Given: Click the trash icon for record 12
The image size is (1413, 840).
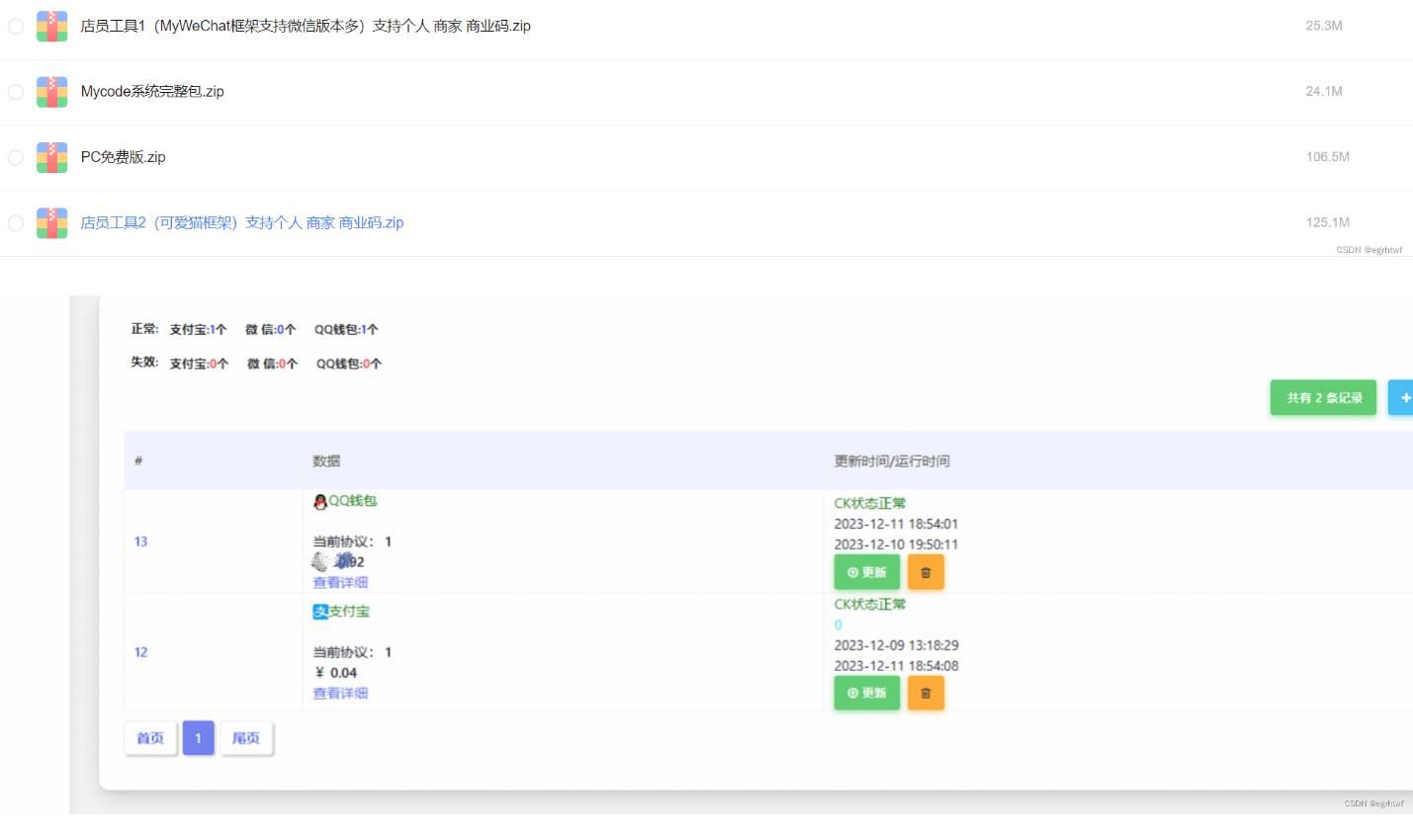Looking at the screenshot, I should click(926, 693).
